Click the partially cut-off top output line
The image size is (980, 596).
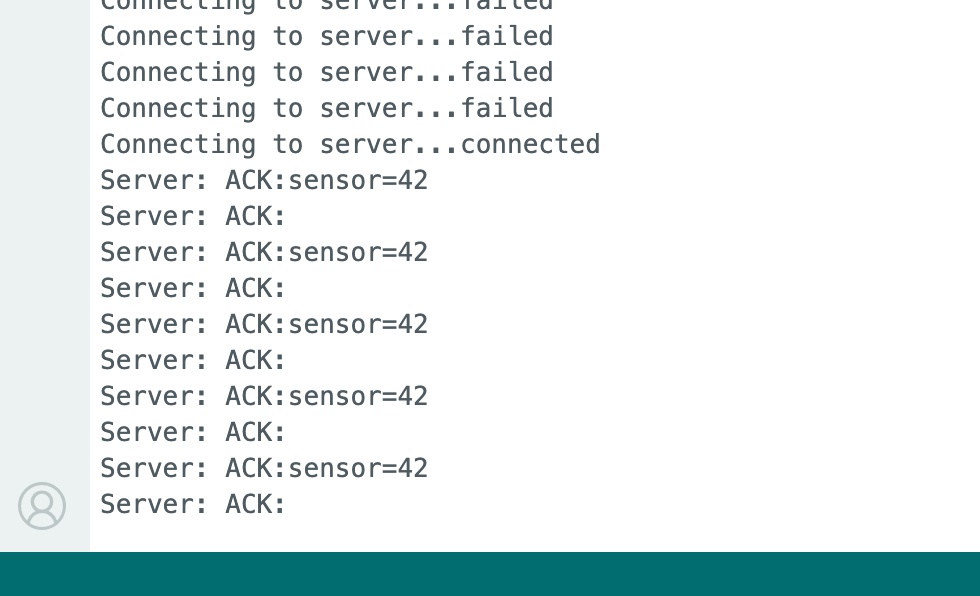click(x=326, y=6)
